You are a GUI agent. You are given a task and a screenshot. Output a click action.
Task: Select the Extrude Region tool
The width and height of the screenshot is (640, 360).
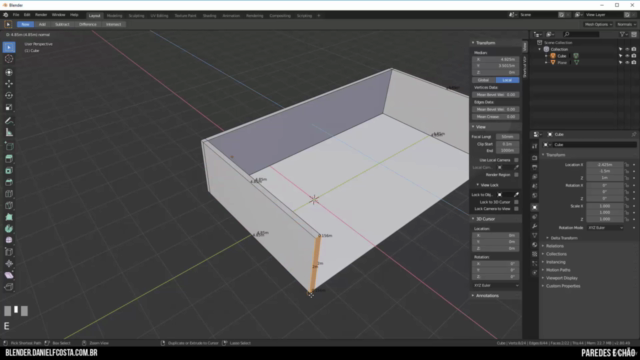click(x=9, y=159)
